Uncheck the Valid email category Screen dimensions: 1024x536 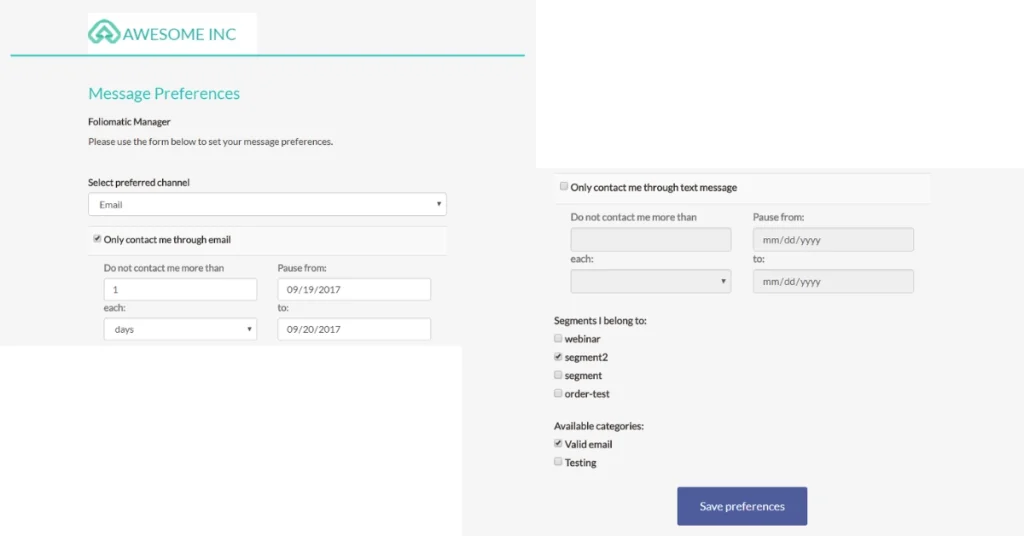[x=558, y=443]
